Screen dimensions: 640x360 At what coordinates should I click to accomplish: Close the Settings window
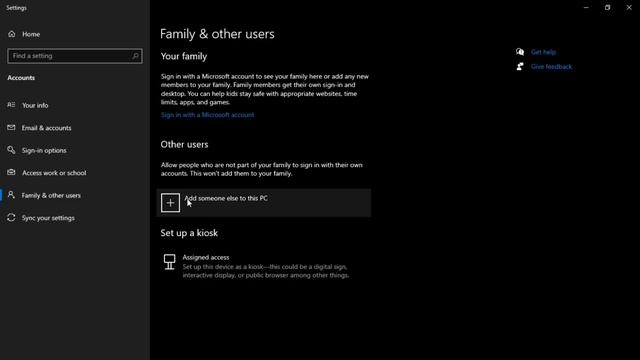point(629,7)
